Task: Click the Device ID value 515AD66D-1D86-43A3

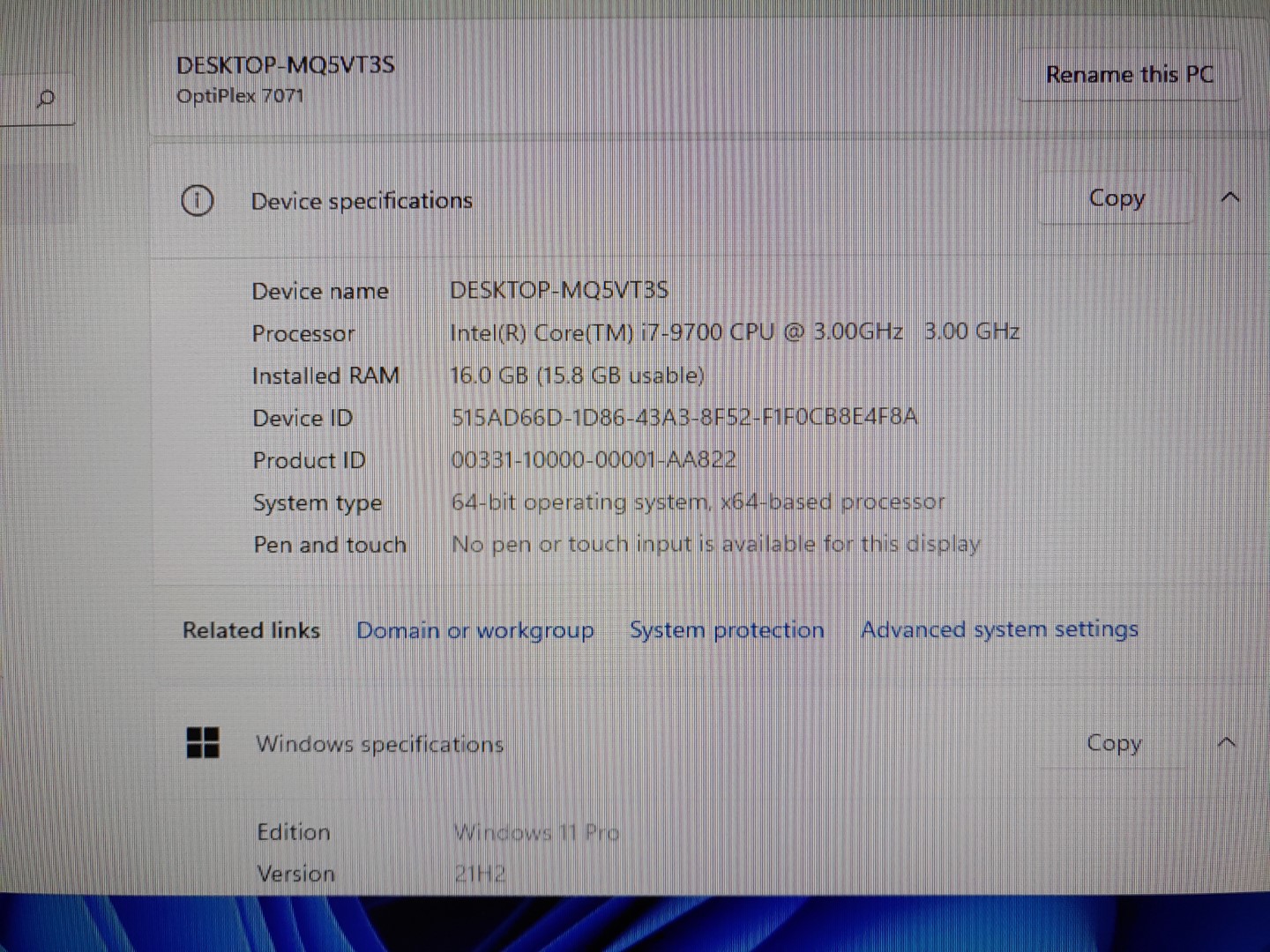Action: pos(684,417)
